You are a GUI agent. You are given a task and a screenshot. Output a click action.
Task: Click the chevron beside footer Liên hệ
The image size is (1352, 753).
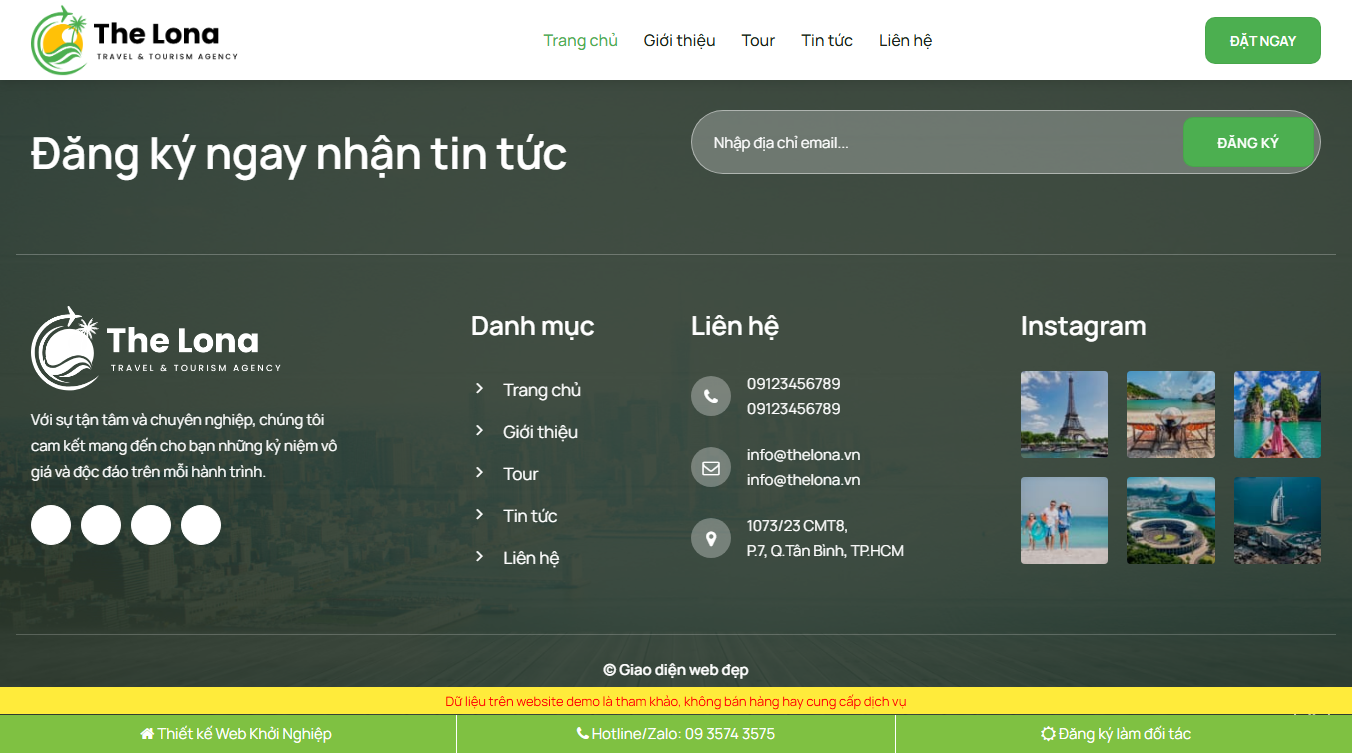480,556
